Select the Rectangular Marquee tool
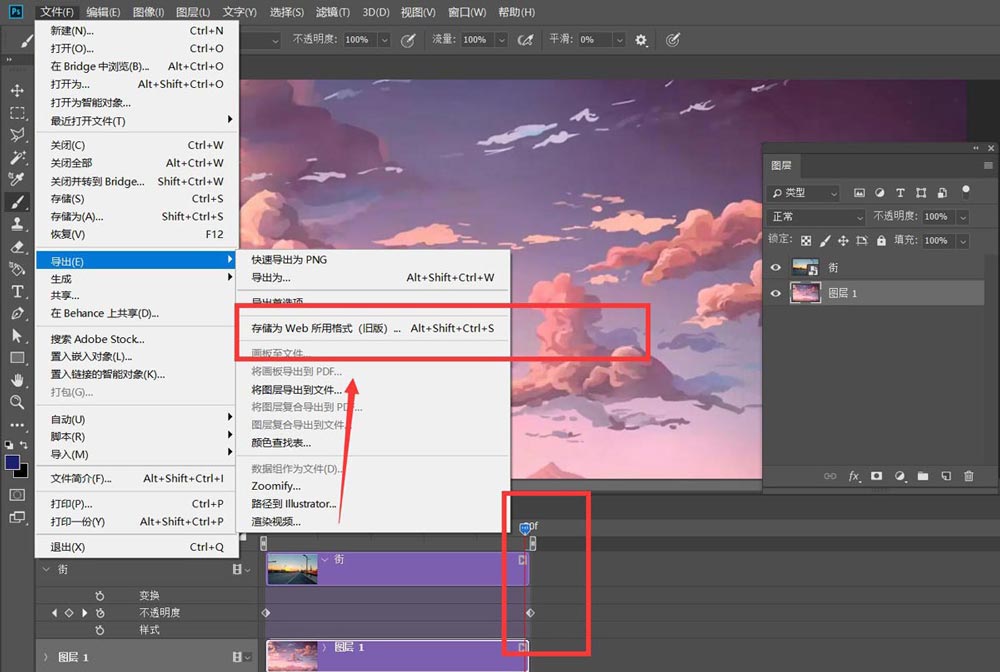Viewport: 1000px width, 672px height. click(17, 113)
